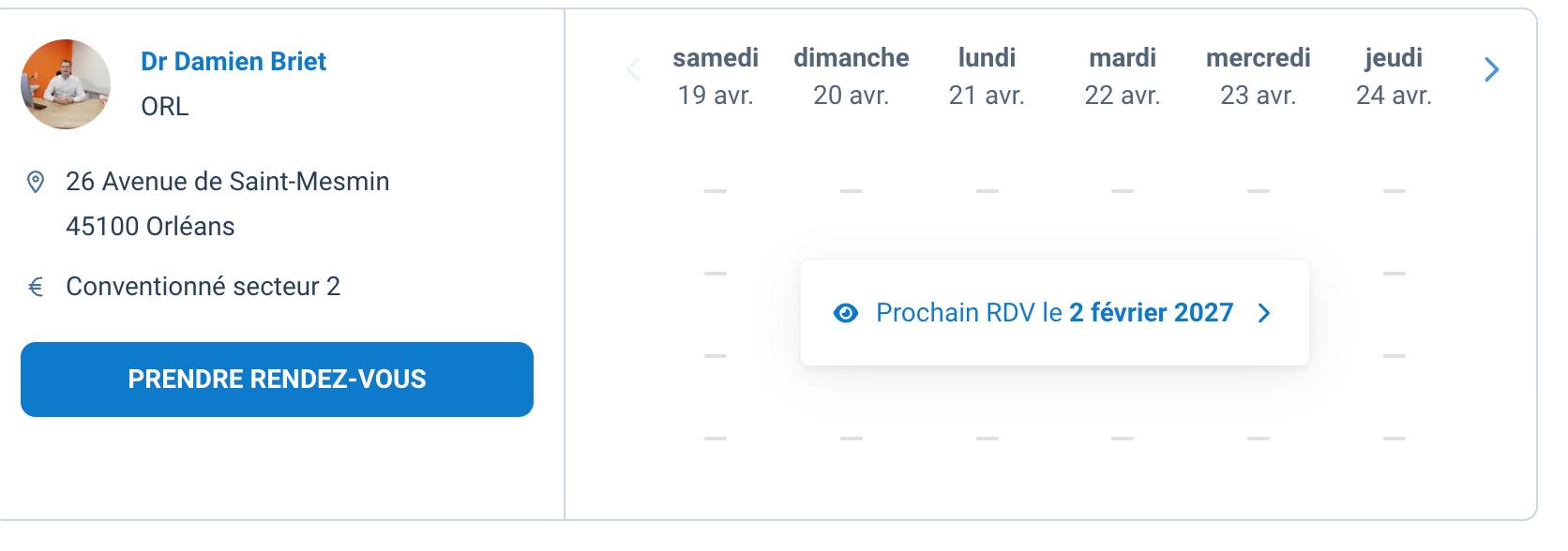This screenshot has width=1568, height=551.
Task: Click the chevron after 2 février 2027
Action: point(1264,313)
